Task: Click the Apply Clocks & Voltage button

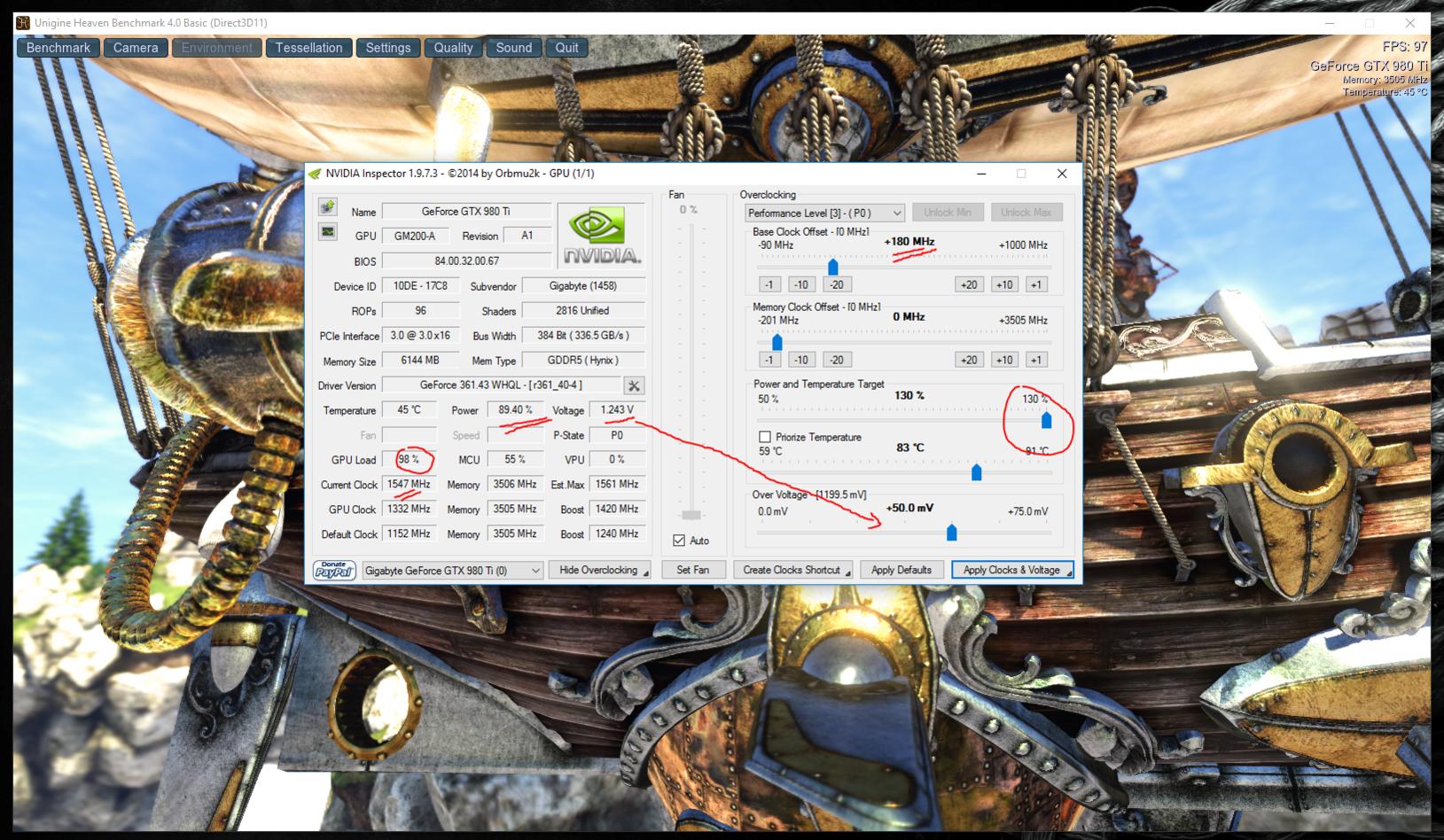Action: tap(1012, 570)
